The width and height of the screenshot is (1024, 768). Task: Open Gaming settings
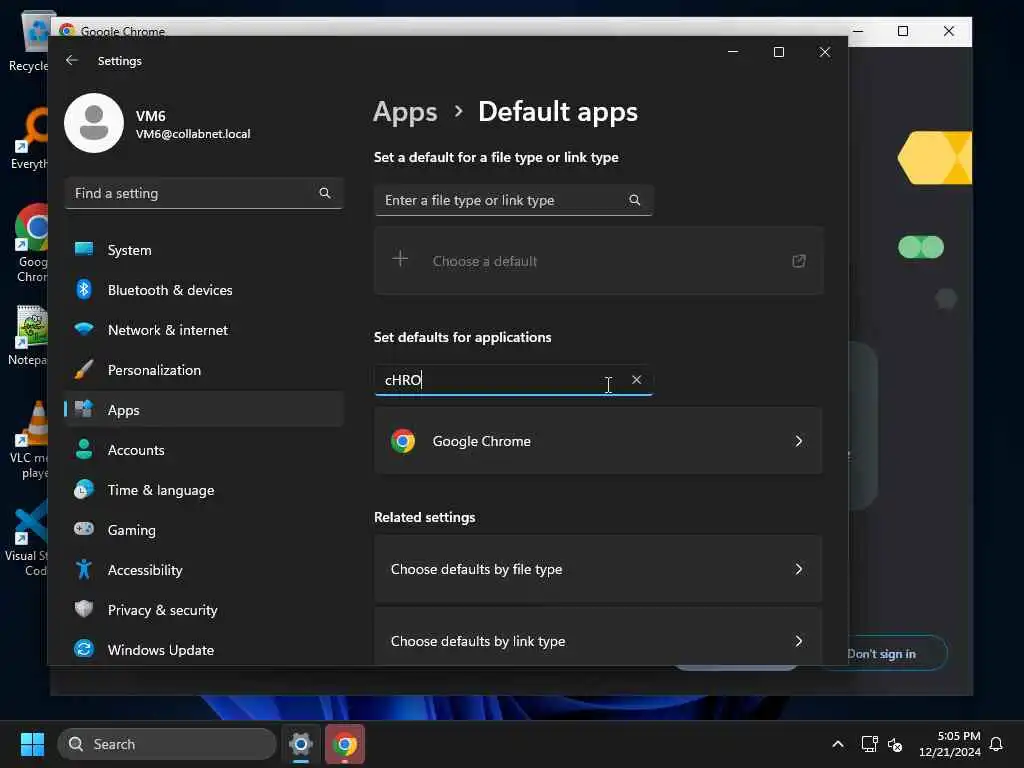click(x=204, y=530)
